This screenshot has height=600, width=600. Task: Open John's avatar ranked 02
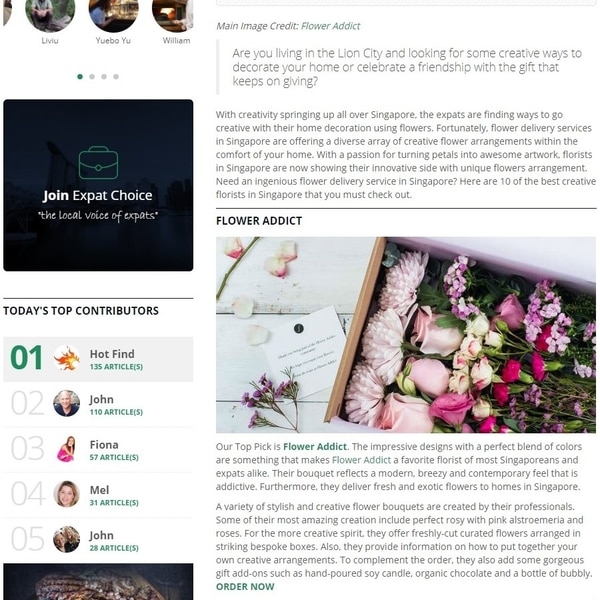point(67,403)
